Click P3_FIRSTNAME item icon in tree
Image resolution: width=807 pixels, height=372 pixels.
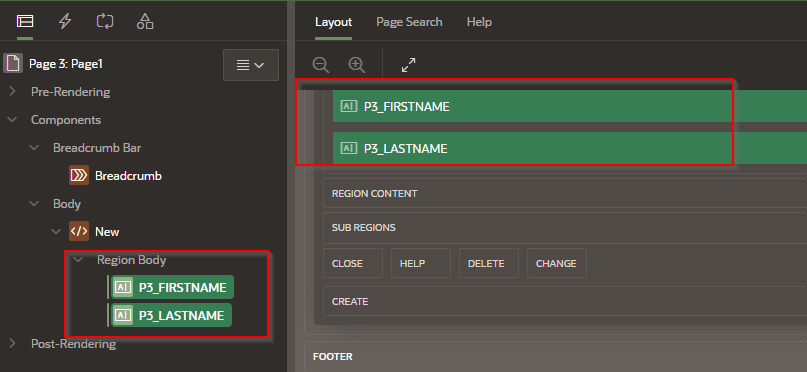coord(122,288)
